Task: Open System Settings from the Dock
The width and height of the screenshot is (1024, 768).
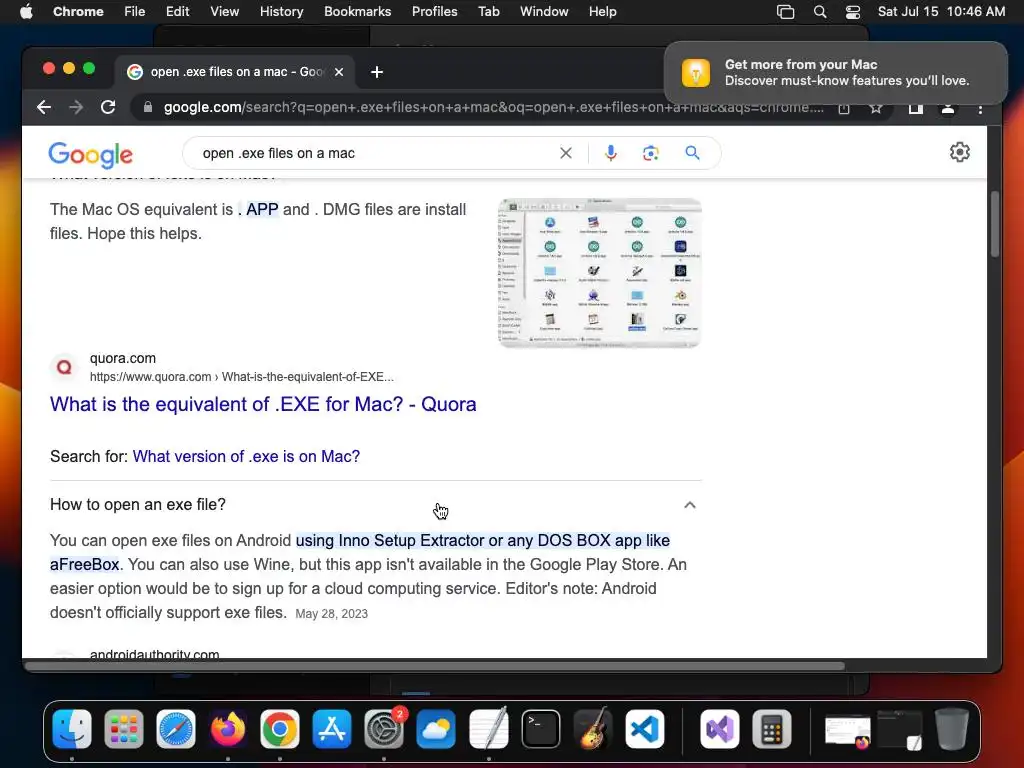Action: (384, 729)
